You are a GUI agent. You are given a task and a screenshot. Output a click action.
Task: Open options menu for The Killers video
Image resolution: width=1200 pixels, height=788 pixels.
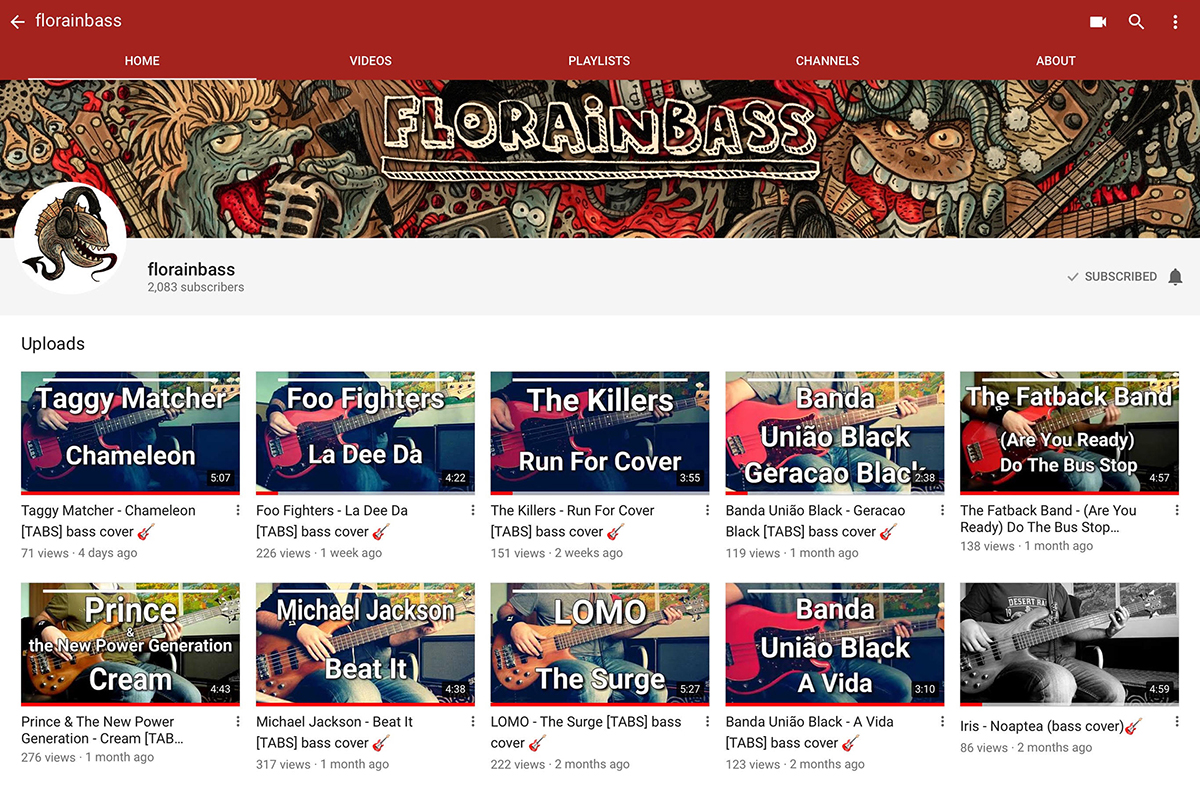708,511
